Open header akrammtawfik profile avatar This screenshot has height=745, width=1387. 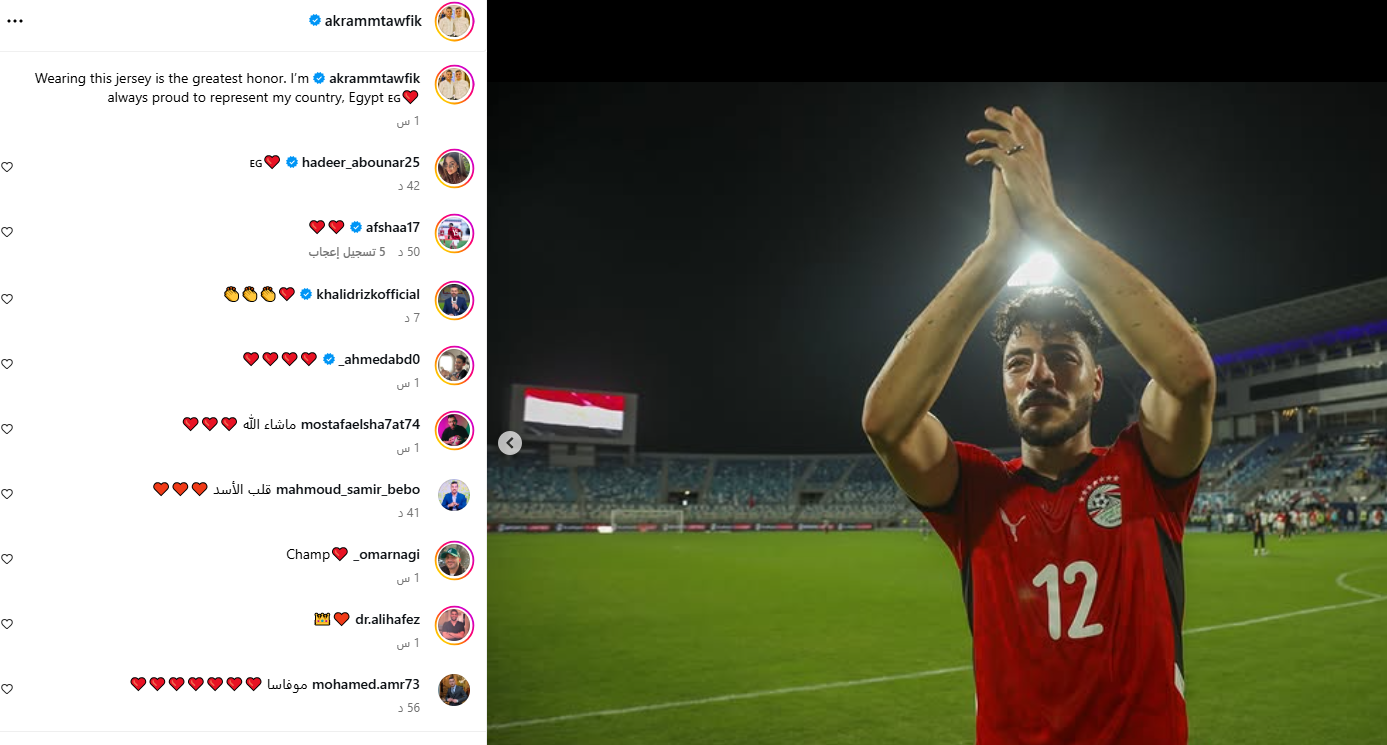point(455,21)
